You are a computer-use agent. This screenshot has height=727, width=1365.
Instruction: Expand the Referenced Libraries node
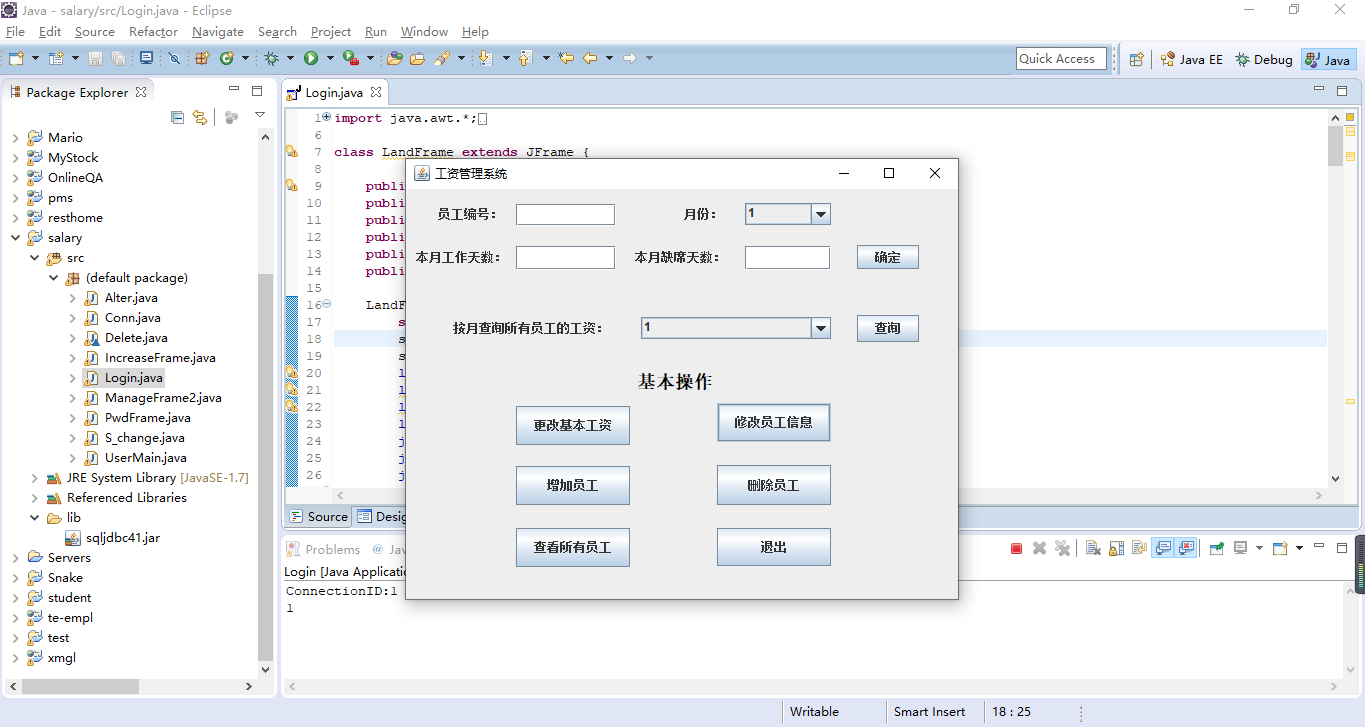point(34,498)
